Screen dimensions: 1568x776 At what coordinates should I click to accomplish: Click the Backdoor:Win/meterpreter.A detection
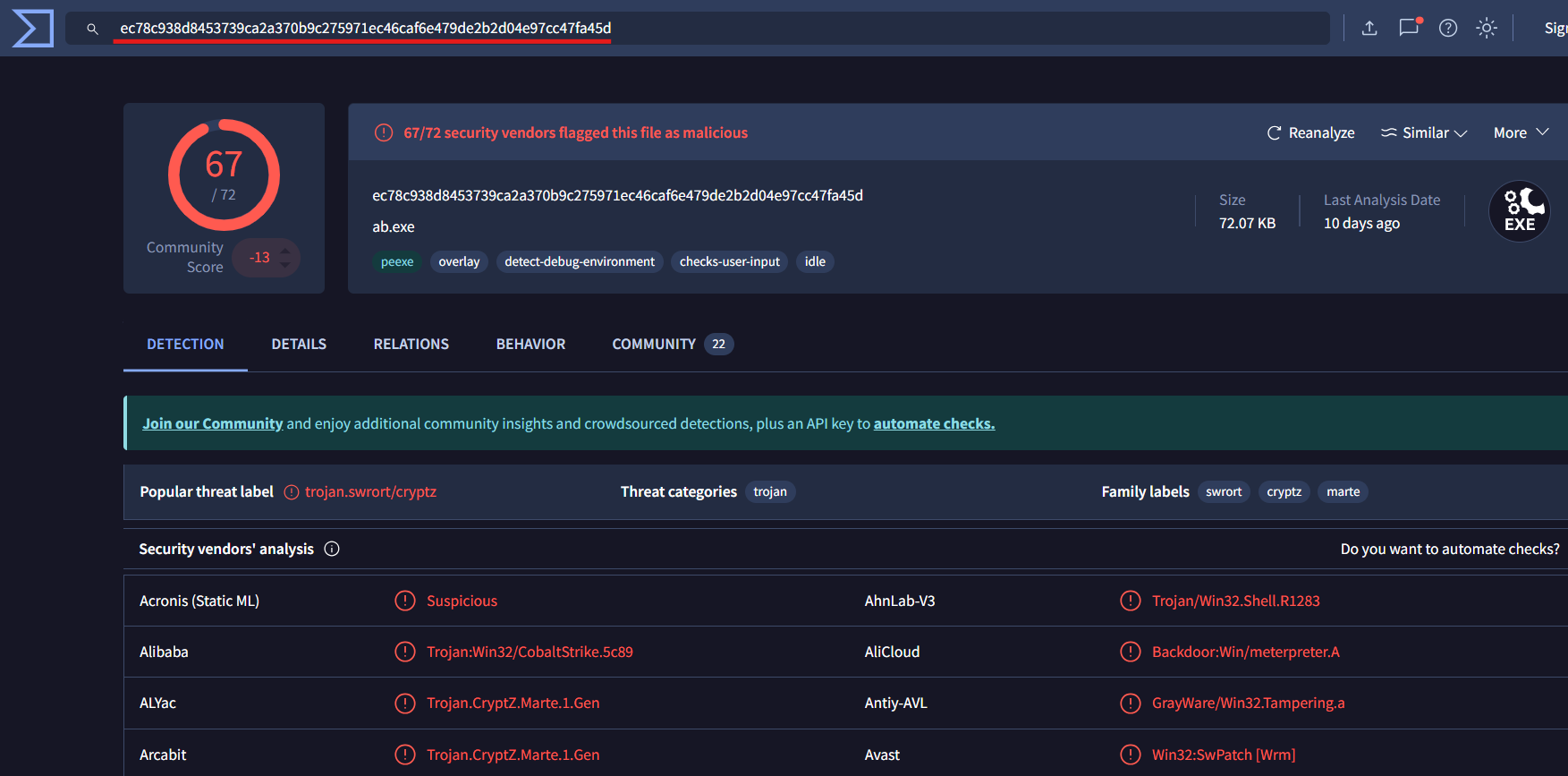coord(1246,652)
